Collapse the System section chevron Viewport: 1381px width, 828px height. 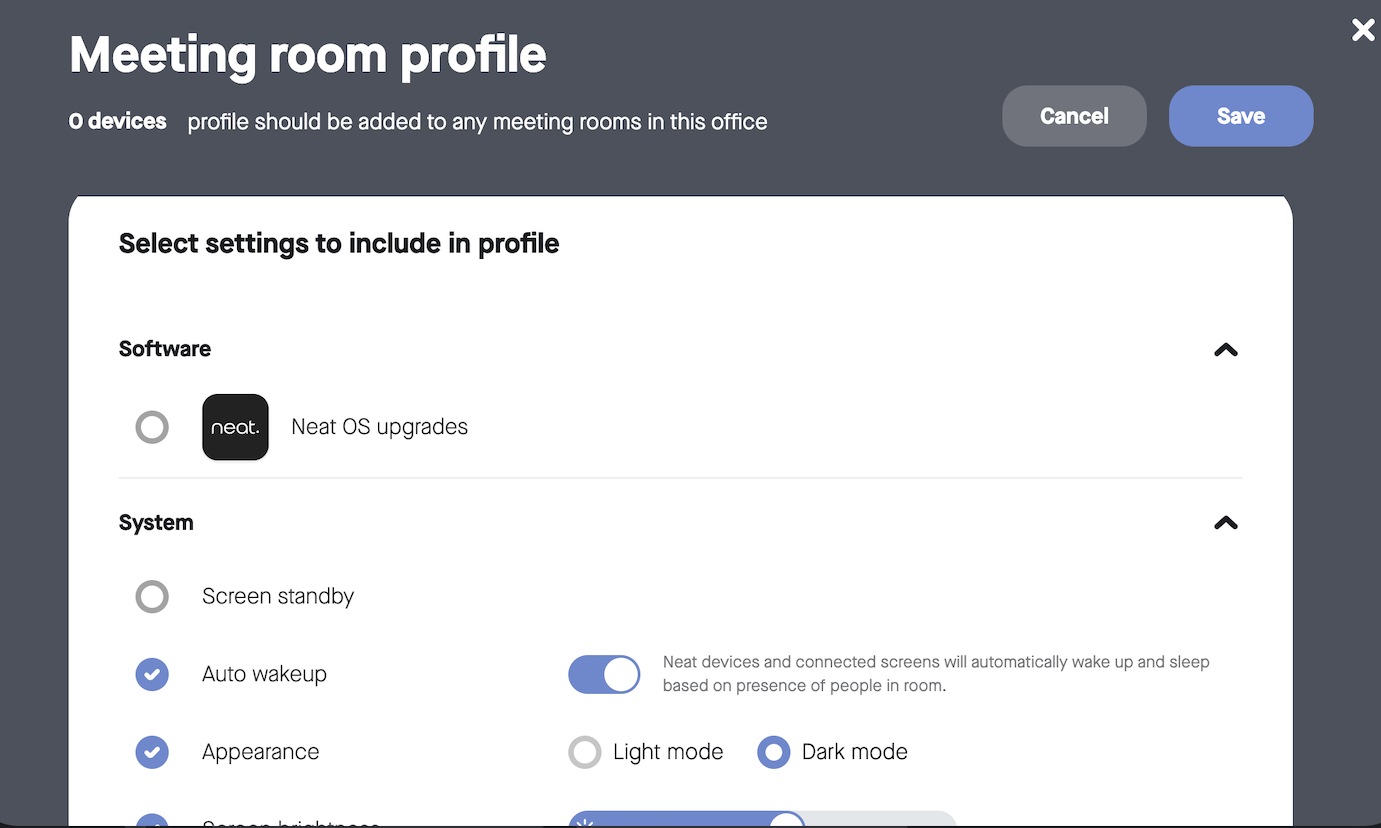click(1225, 523)
